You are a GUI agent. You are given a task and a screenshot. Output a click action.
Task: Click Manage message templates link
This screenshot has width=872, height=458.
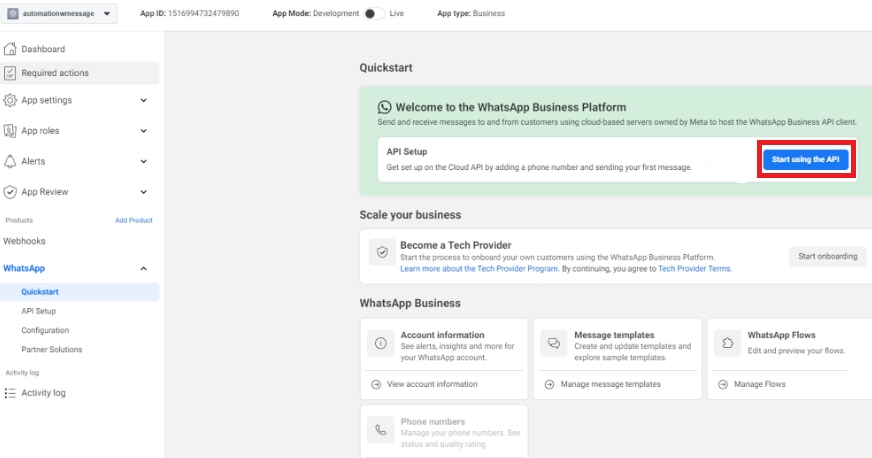(x=611, y=384)
